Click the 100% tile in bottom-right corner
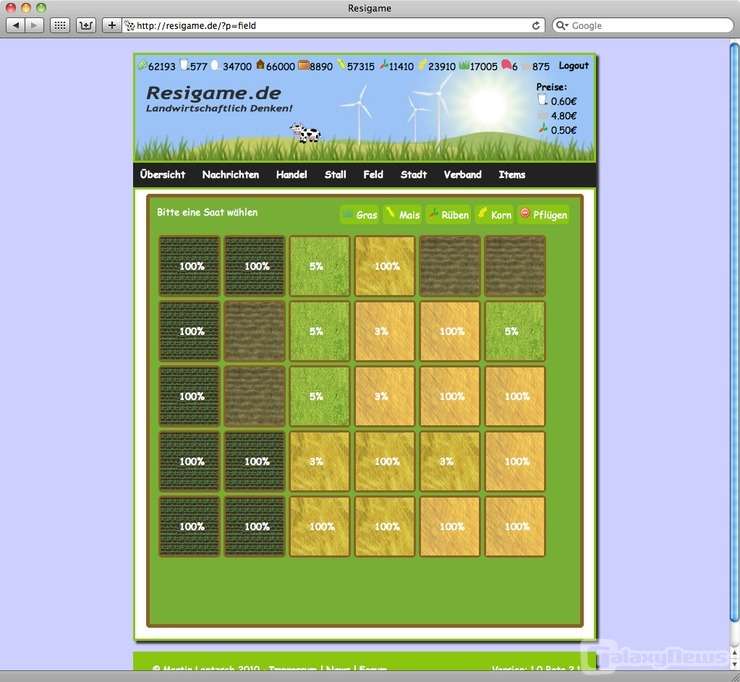 coord(515,526)
